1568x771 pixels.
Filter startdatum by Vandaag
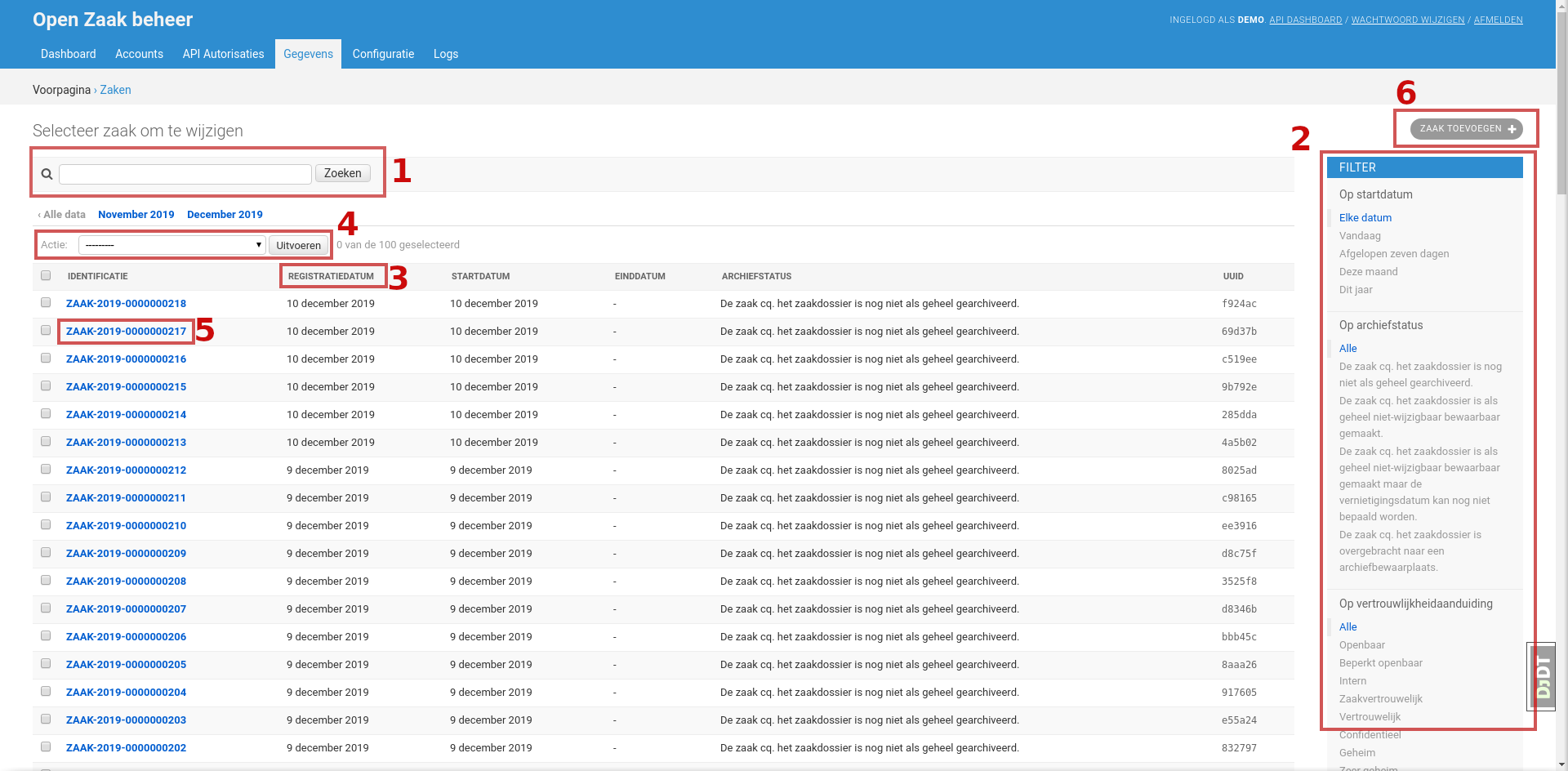(1360, 236)
